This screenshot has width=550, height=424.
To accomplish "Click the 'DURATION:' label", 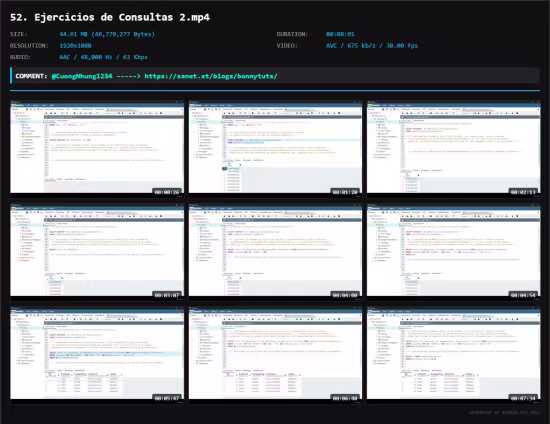I will point(292,34).
